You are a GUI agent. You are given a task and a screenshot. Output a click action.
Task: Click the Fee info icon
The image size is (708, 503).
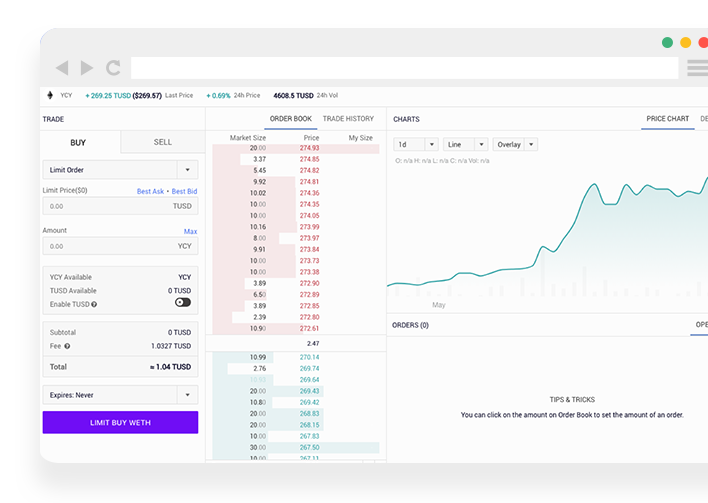[67, 346]
